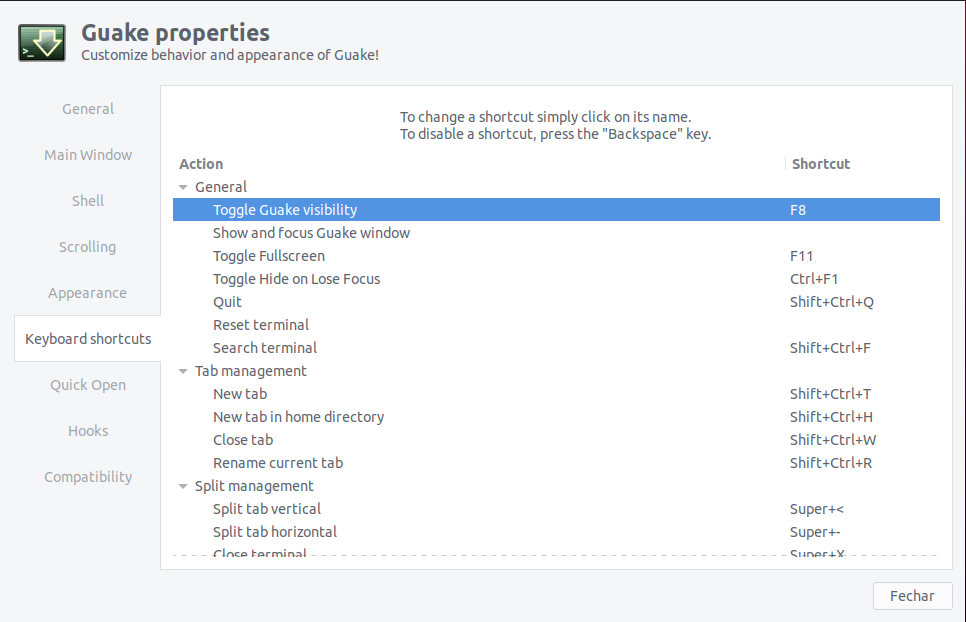Select the 'New tab in home directory' action

coord(299,417)
